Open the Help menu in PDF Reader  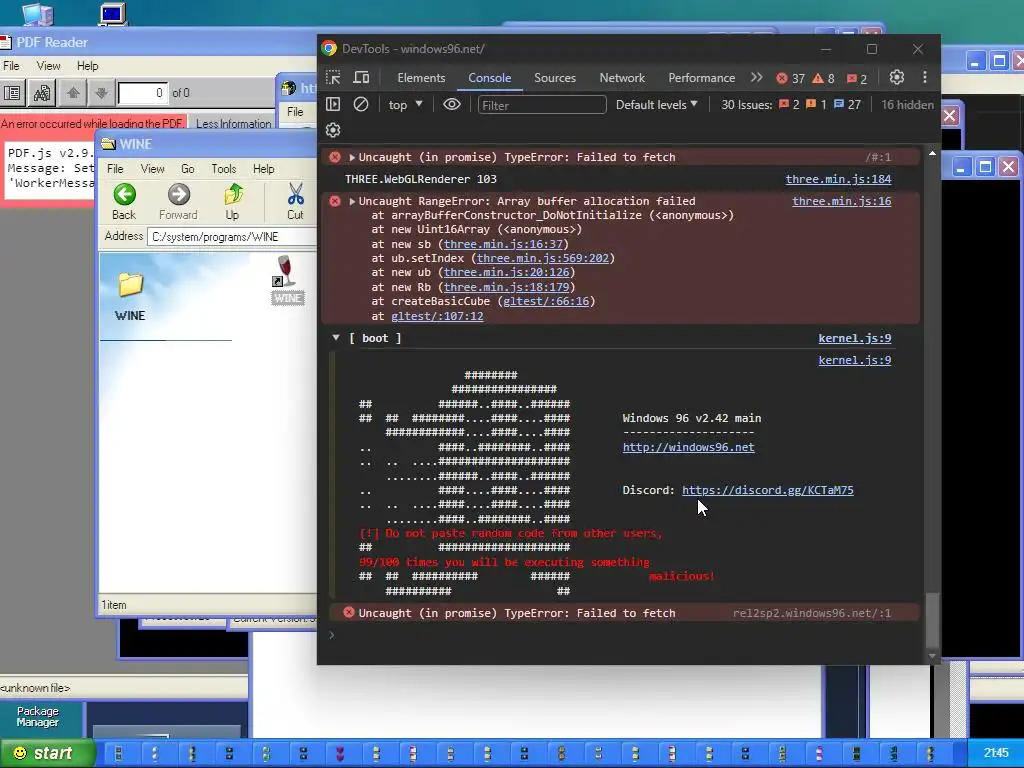coord(88,66)
